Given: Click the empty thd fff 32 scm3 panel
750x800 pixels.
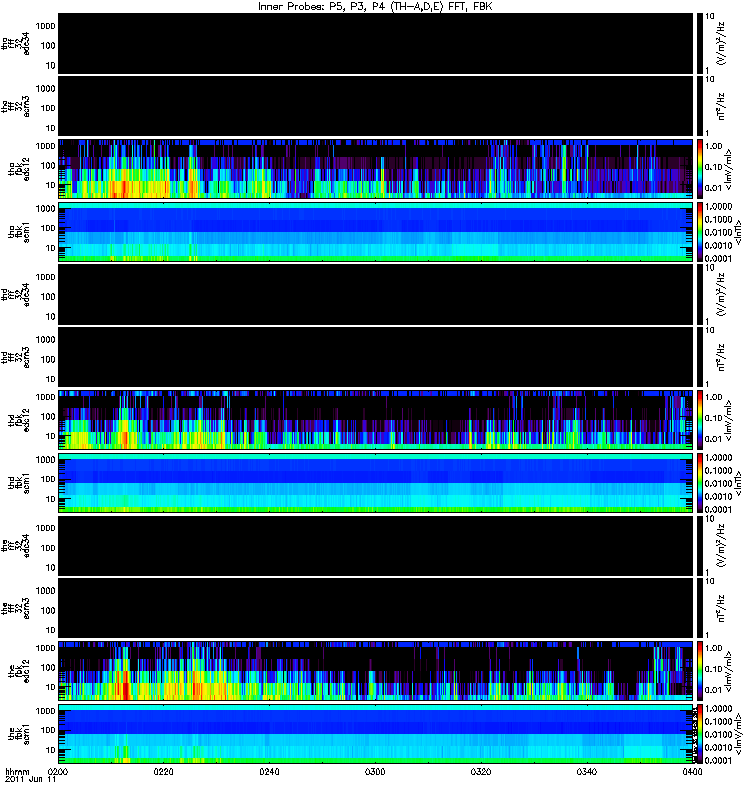Looking at the screenshot, I should coord(376,357).
